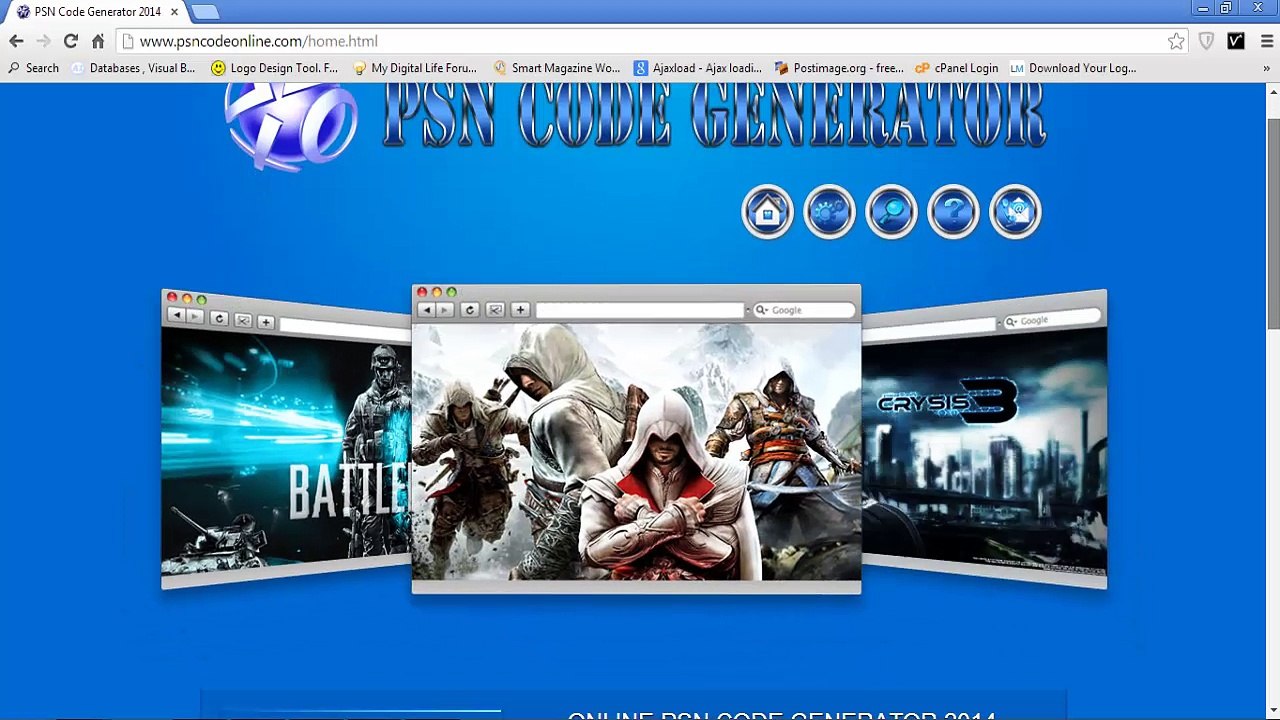Screen dimensions: 1280x720
Task: Open the My Digital Life Forum bookmark
Action: [415, 68]
